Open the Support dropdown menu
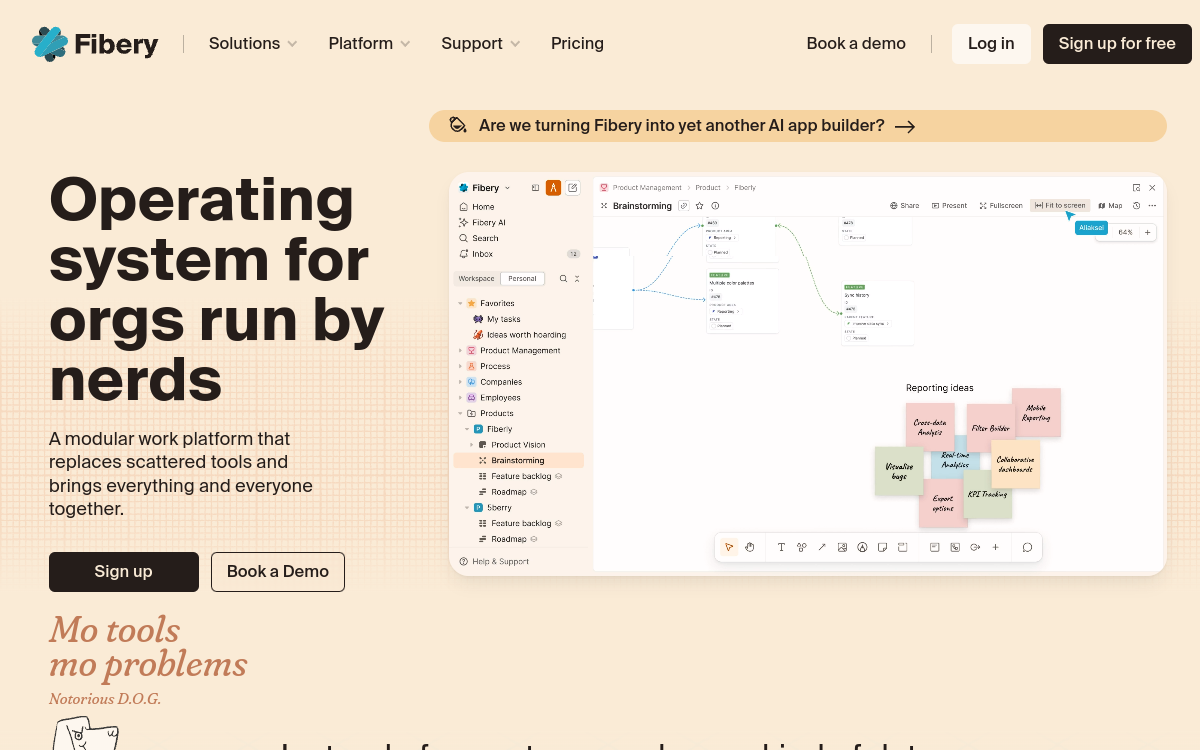1200x750 pixels. click(481, 44)
